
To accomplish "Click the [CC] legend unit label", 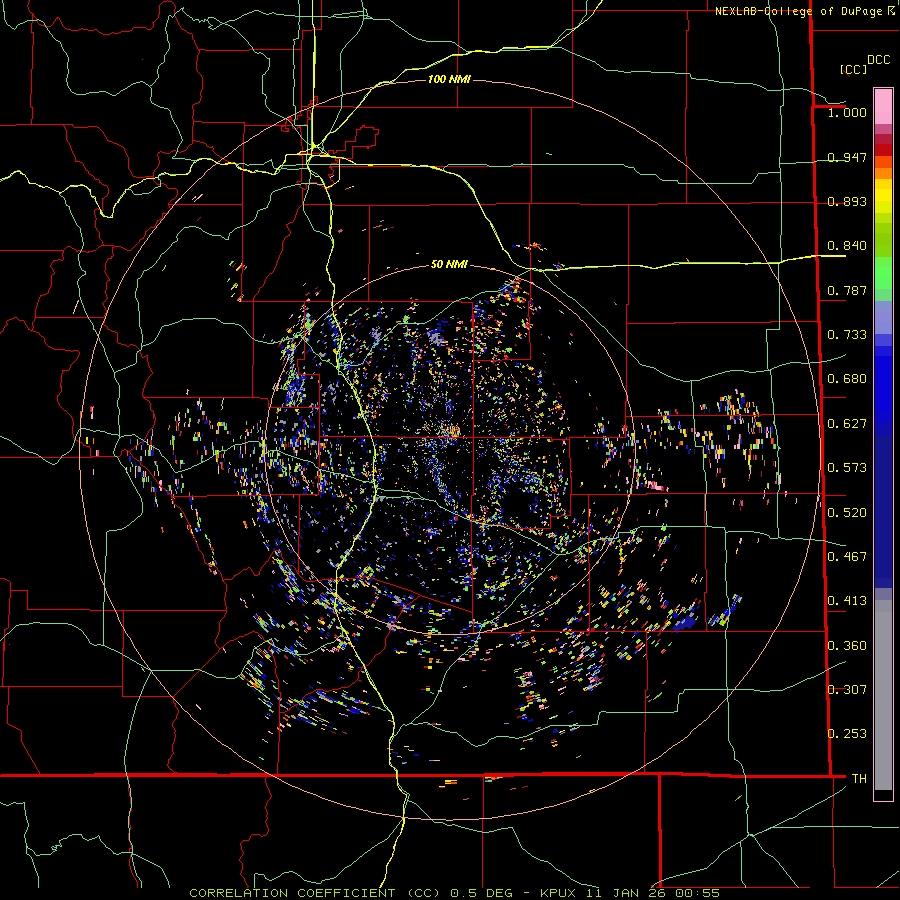I will click(x=853, y=69).
